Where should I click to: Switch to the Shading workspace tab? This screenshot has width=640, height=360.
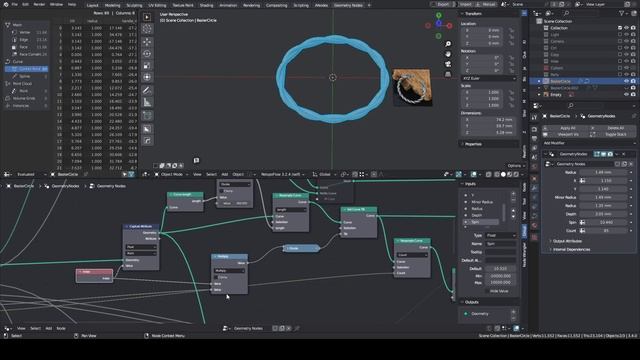(207, 5)
